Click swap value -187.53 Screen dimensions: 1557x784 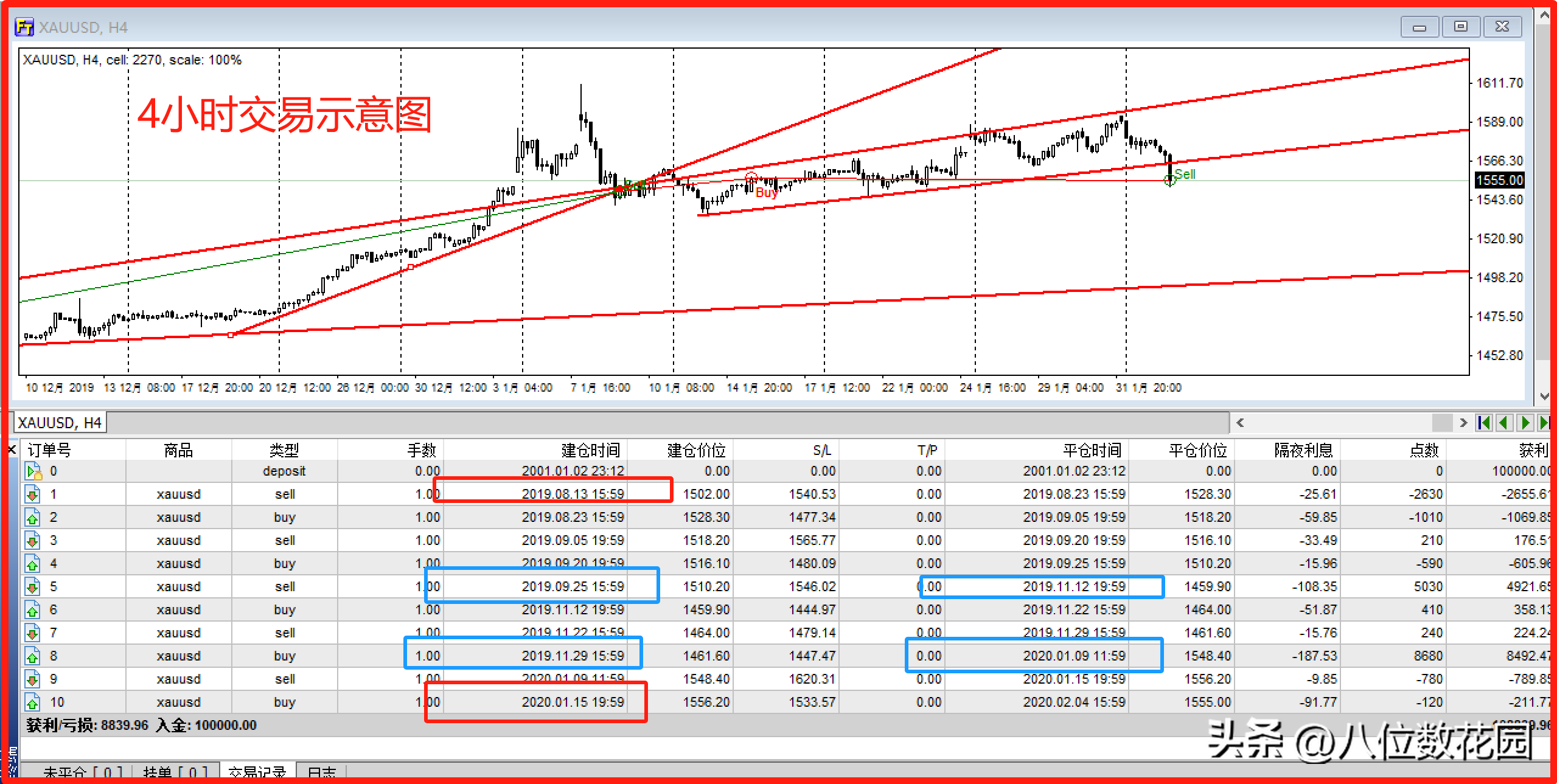[1314, 656]
